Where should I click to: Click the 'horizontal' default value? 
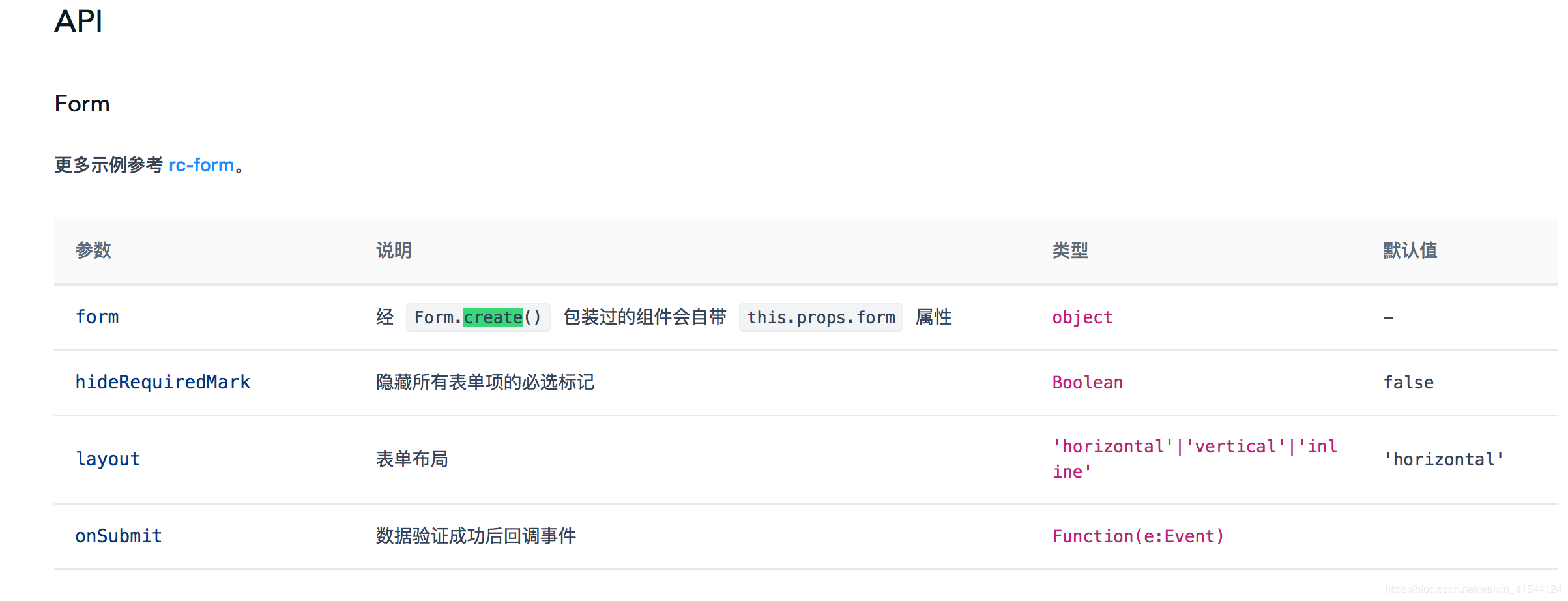[x=1444, y=460]
